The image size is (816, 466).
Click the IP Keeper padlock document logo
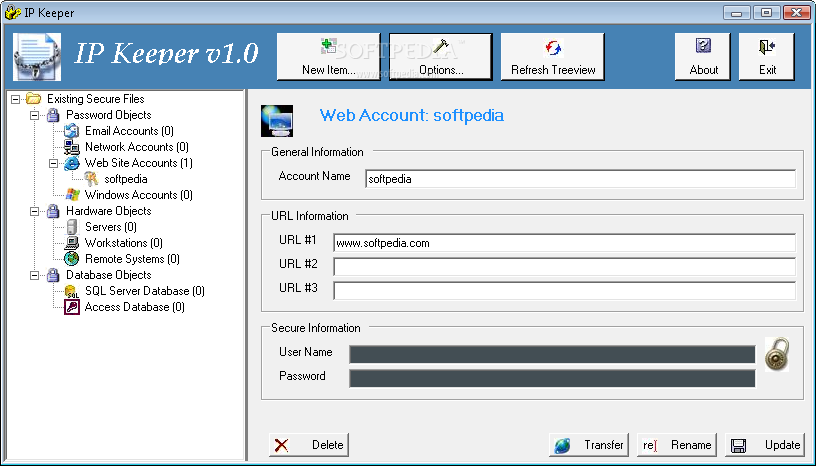(x=37, y=57)
